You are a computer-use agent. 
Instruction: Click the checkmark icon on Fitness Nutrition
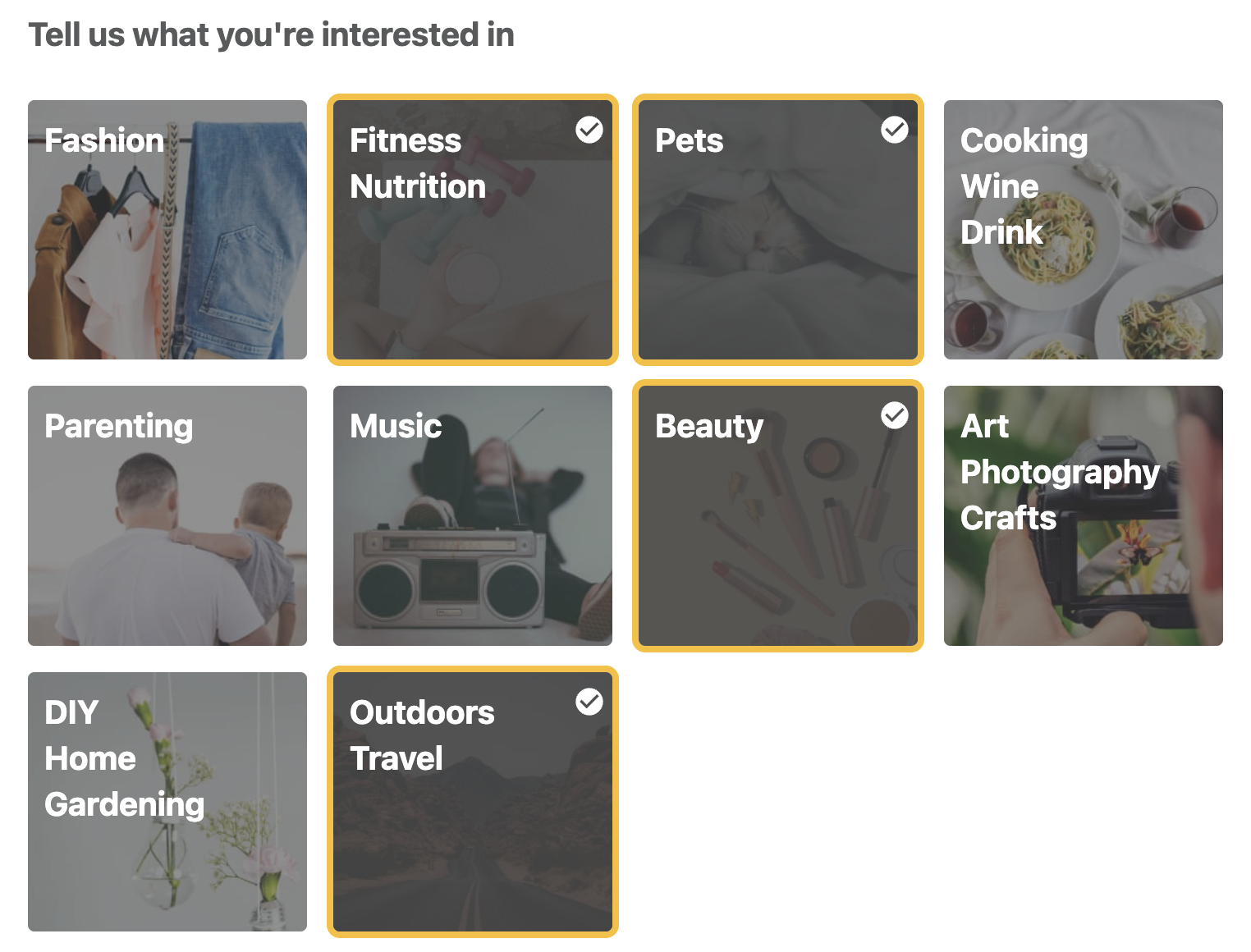tap(589, 130)
